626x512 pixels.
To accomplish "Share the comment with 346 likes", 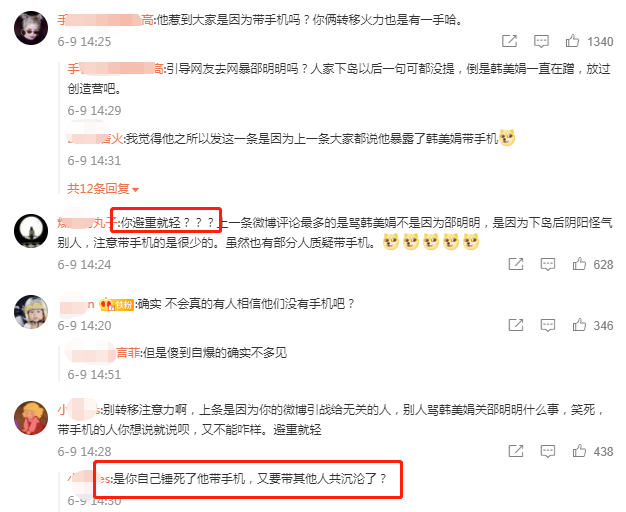I will point(516,325).
